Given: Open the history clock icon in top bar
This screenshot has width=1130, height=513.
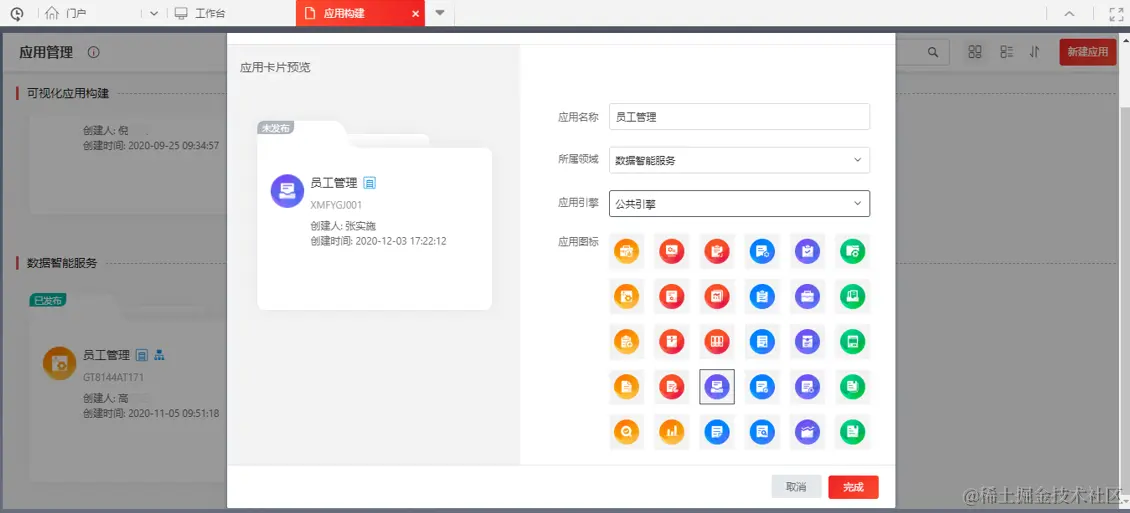Looking at the screenshot, I should [x=17, y=13].
